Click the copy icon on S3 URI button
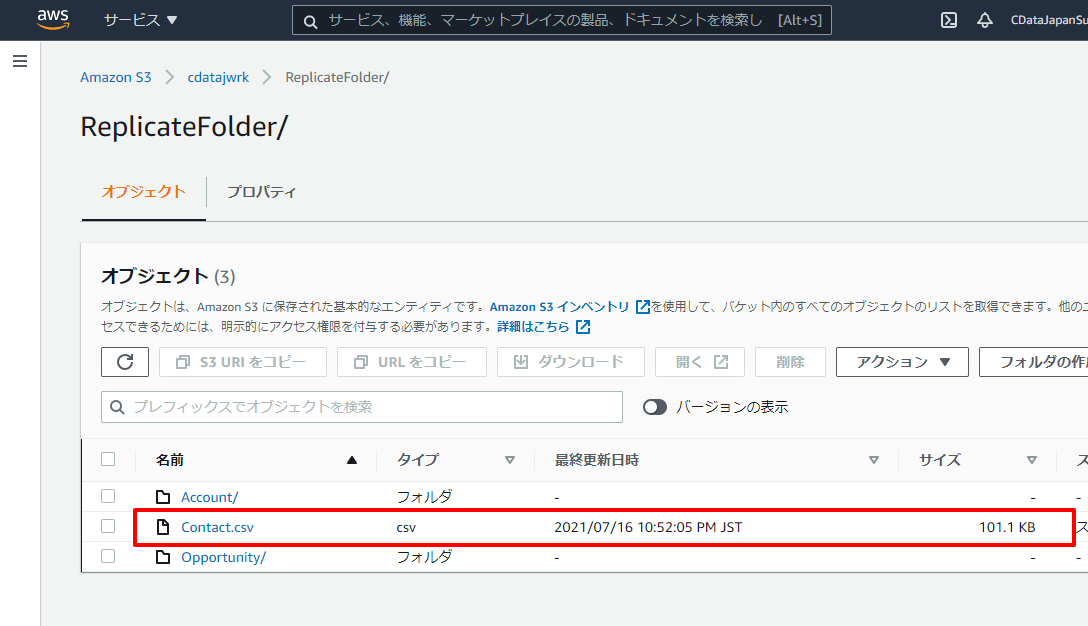Screen dimensions: 1088x626 [x=180, y=362]
